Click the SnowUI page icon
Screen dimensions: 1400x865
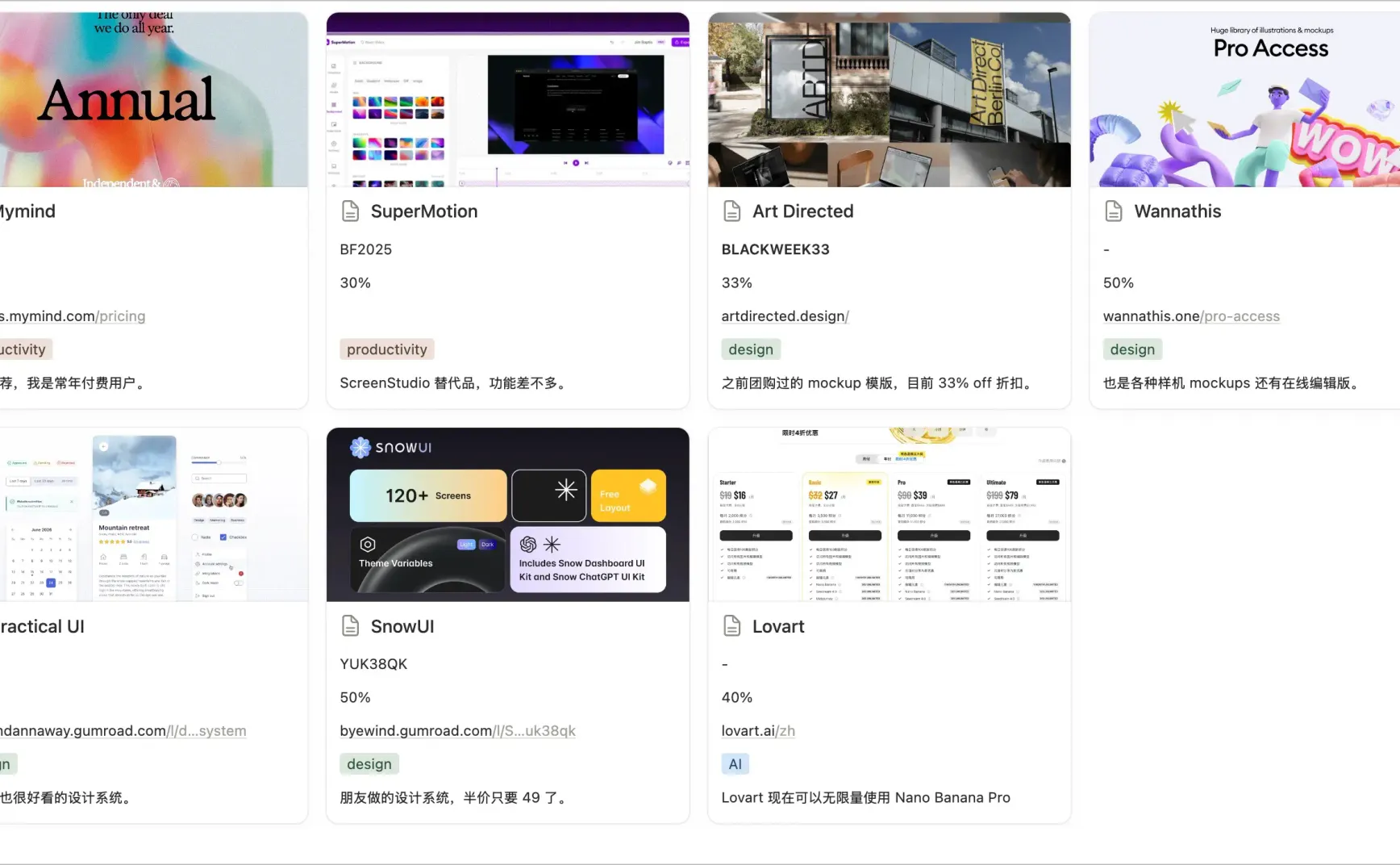(x=350, y=626)
